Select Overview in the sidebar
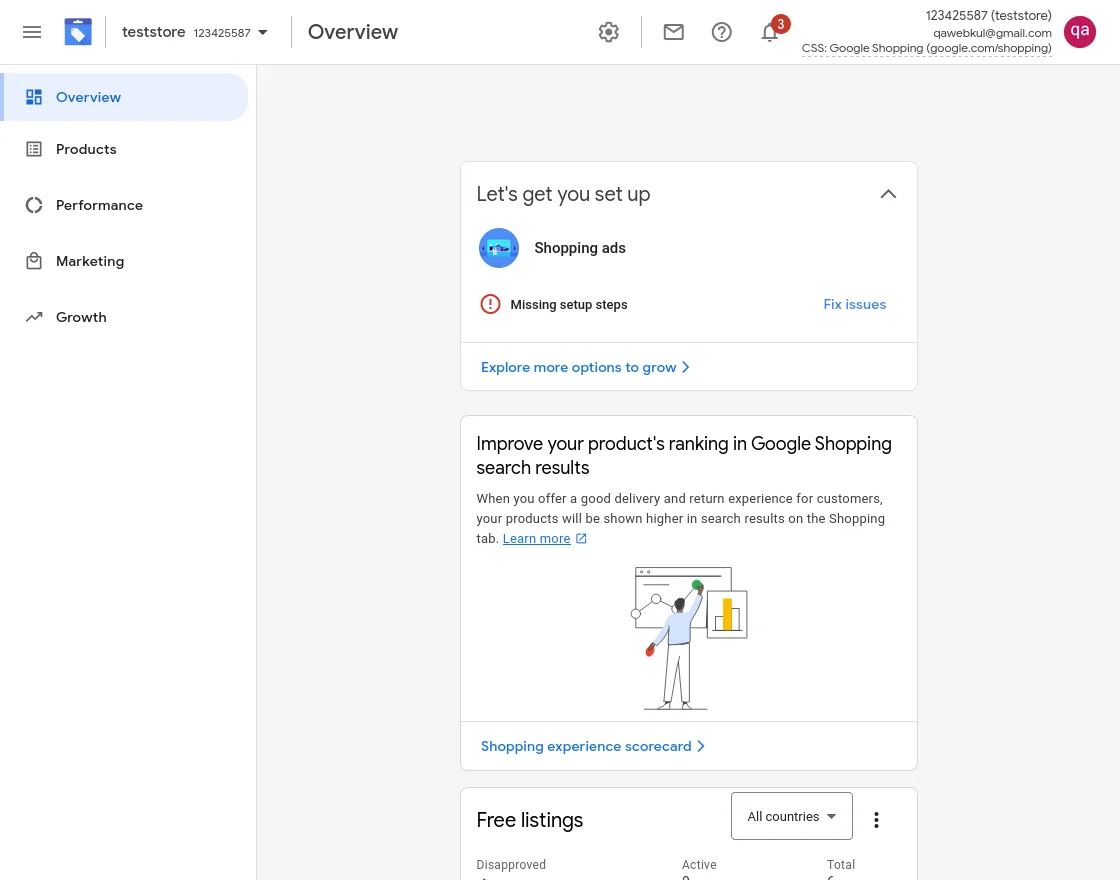The image size is (1120, 880). [88, 97]
